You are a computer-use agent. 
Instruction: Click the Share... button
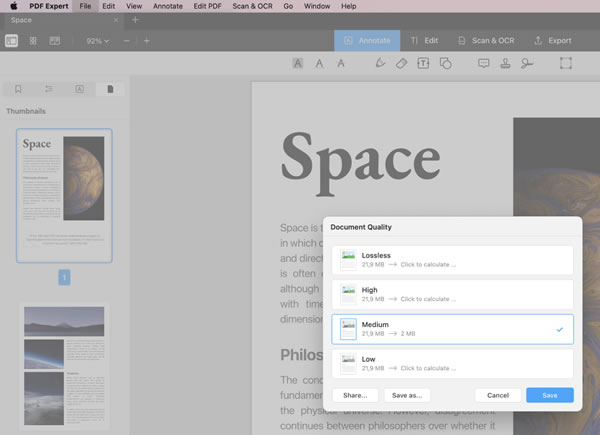pyautogui.click(x=355, y=395)
